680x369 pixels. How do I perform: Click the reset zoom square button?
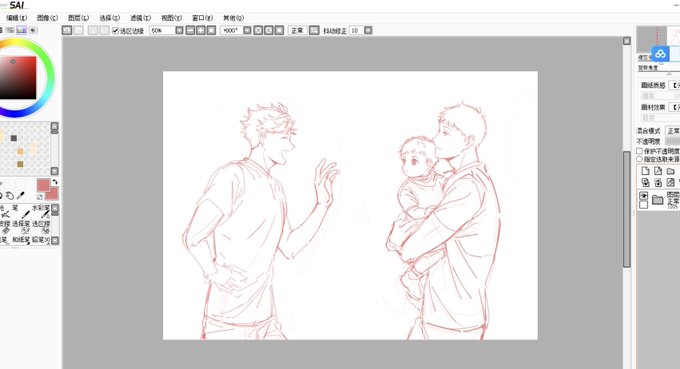pyautogui.click(x=211, y=30)
